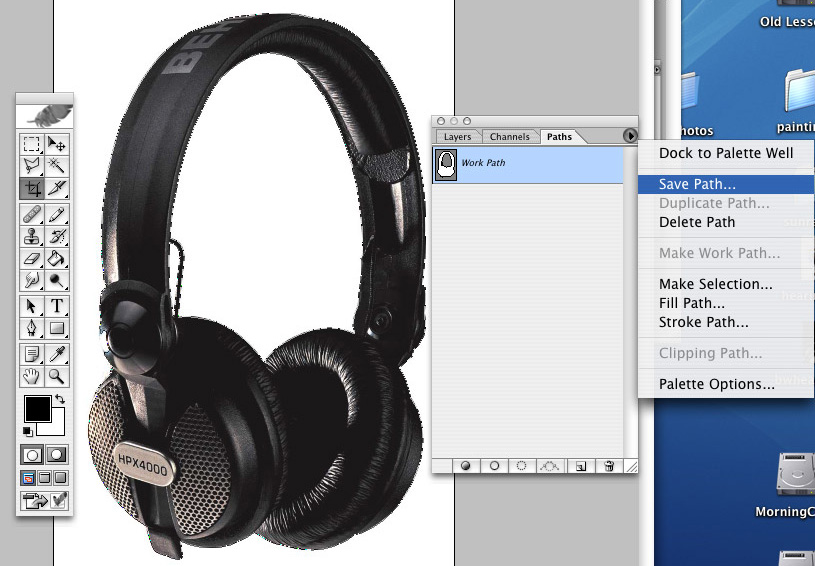815x566 pixels.
Task: Select the Rectangle shape tool
Action: (x=56, y=328)
